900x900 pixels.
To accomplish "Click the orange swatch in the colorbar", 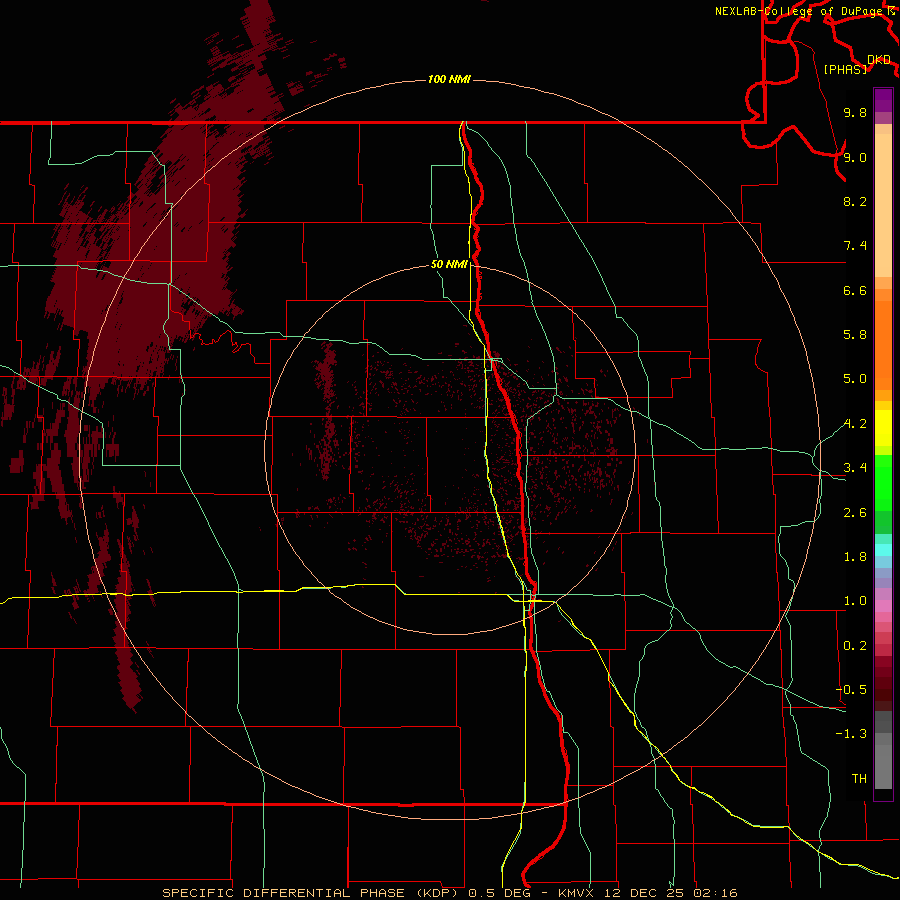I will [883, 344].
